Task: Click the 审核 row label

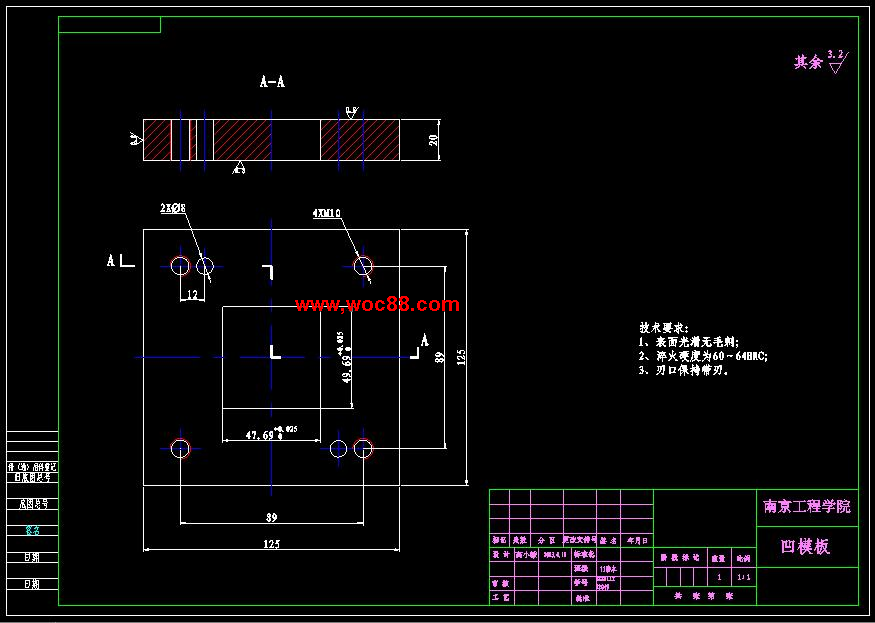Action: [x=500, y=583]
